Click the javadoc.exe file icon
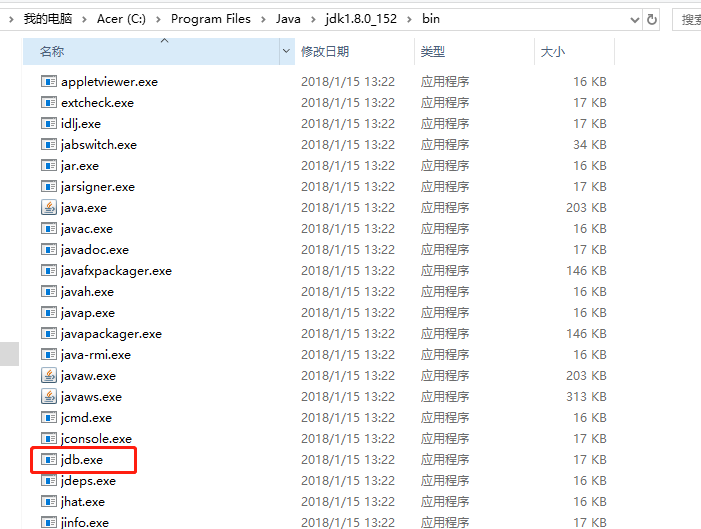The image size is (701, 529). pyautogui.click(x=49, y=250)
